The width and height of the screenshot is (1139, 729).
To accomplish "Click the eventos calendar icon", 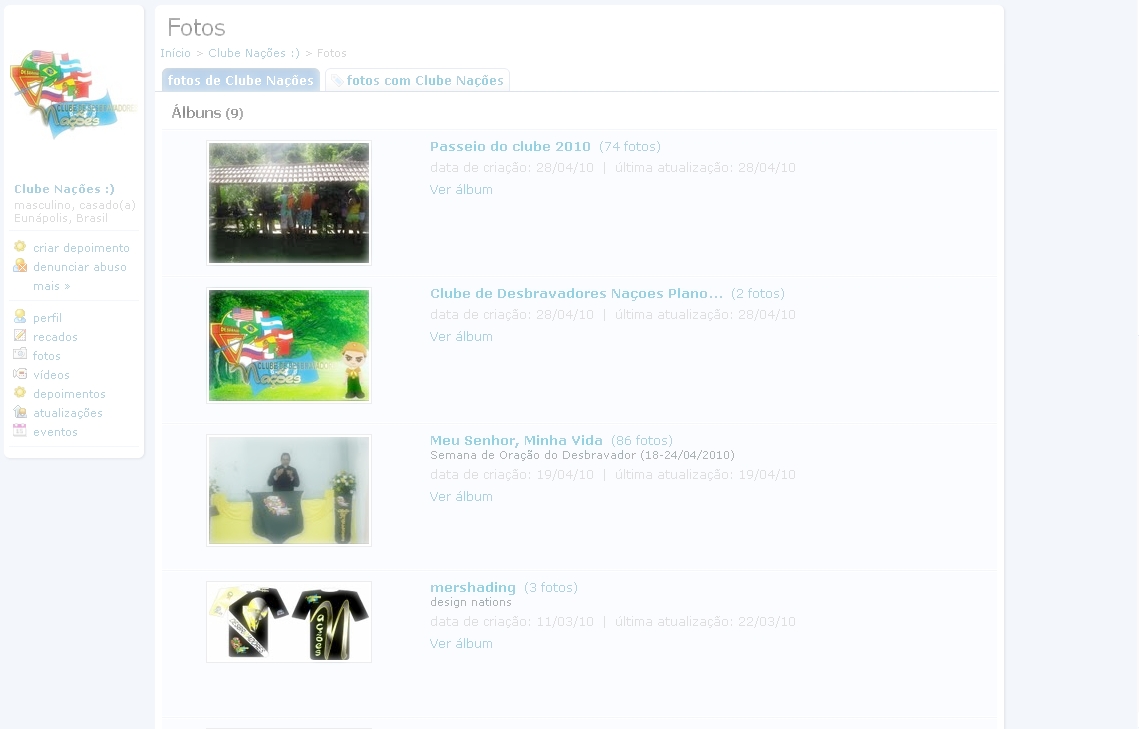I will tap(20, 431).
